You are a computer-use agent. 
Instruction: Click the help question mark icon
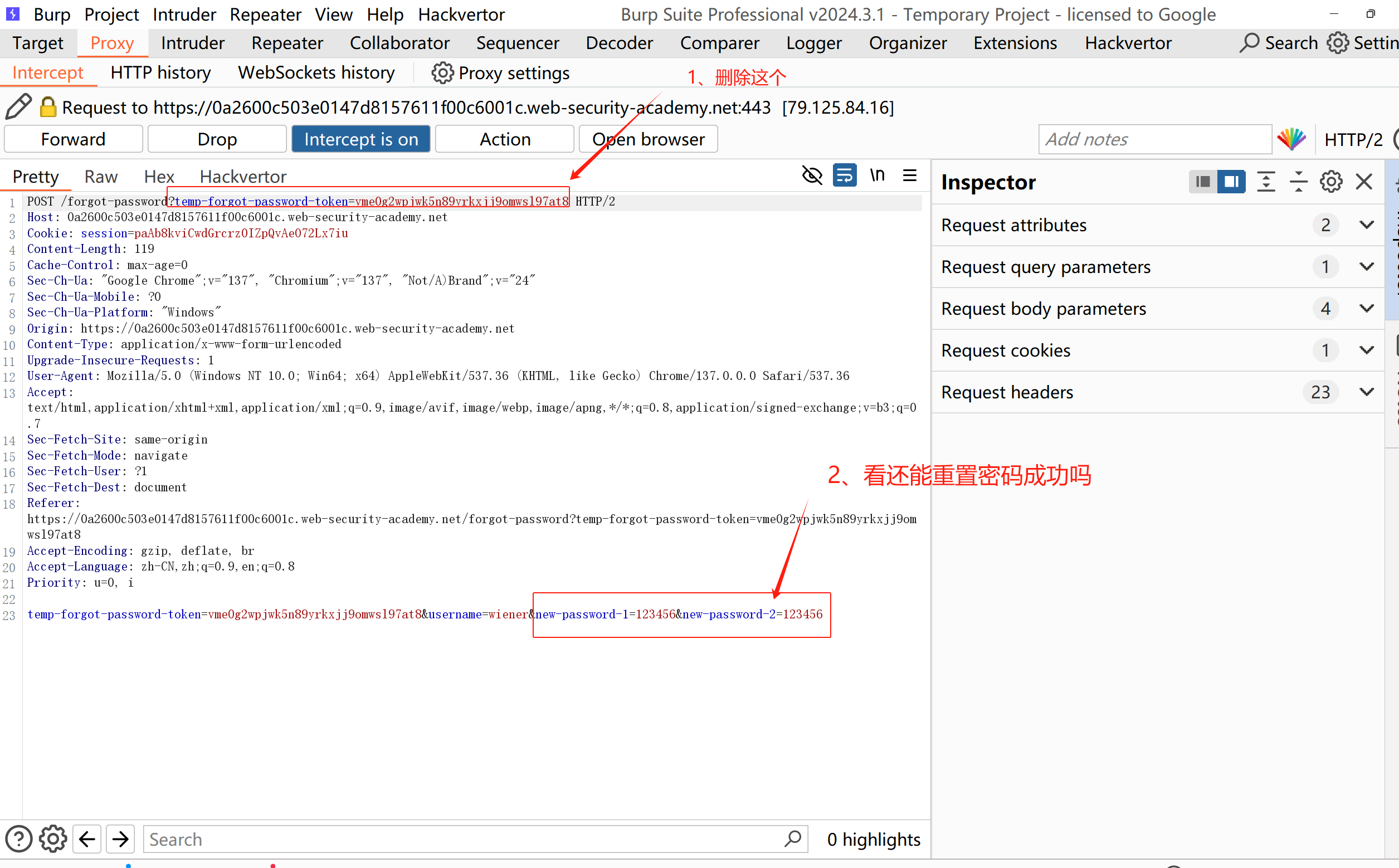coord(18,839)
